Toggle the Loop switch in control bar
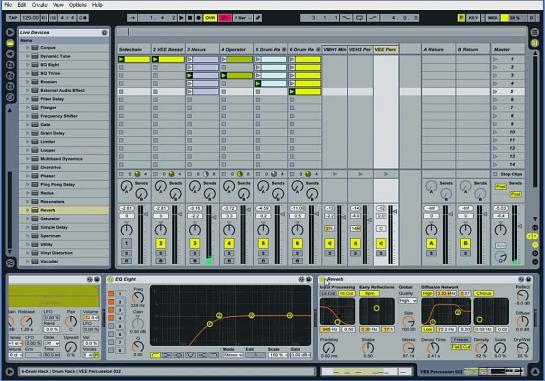The height and width of the screenshot is (381, 545). (x=359, y=18)
